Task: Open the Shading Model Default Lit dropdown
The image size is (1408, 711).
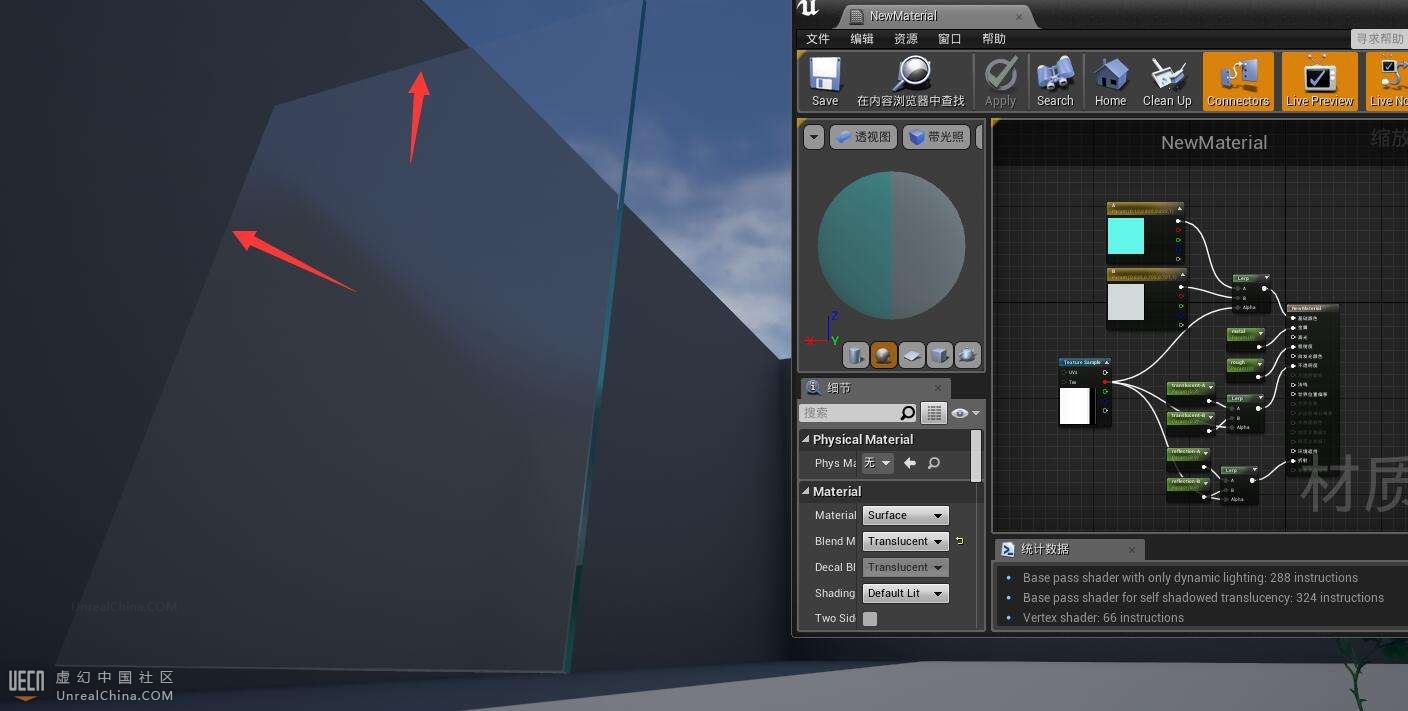Action: pyautogui.click(x=905, y=593)
